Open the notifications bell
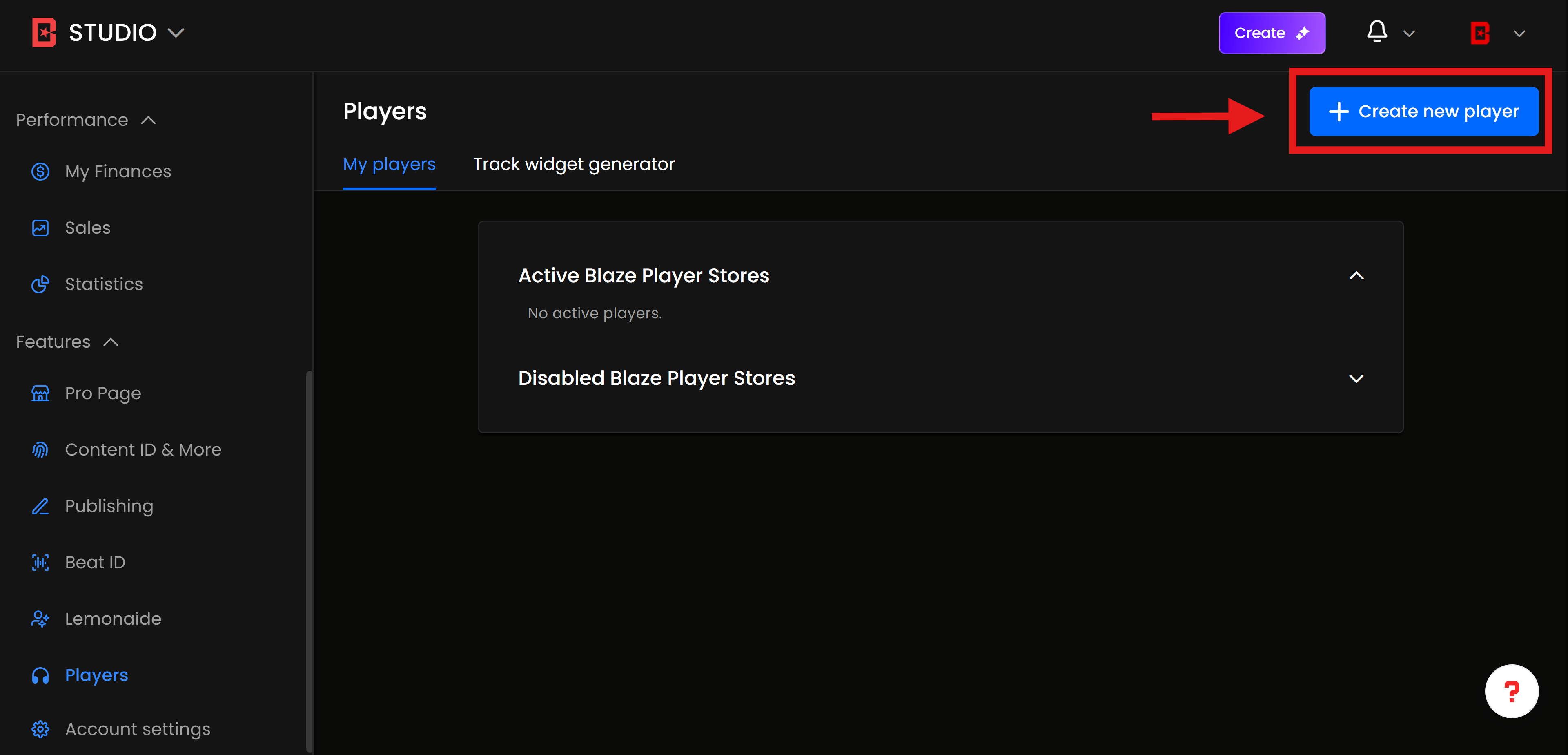Image resolution: width=1568 pixels, height=755 pixels. point(1377,31)
